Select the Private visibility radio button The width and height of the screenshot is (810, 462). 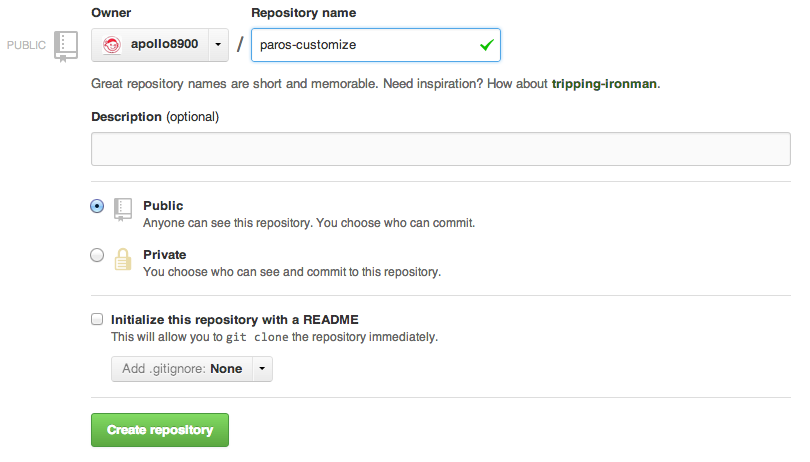coord(97,255)
